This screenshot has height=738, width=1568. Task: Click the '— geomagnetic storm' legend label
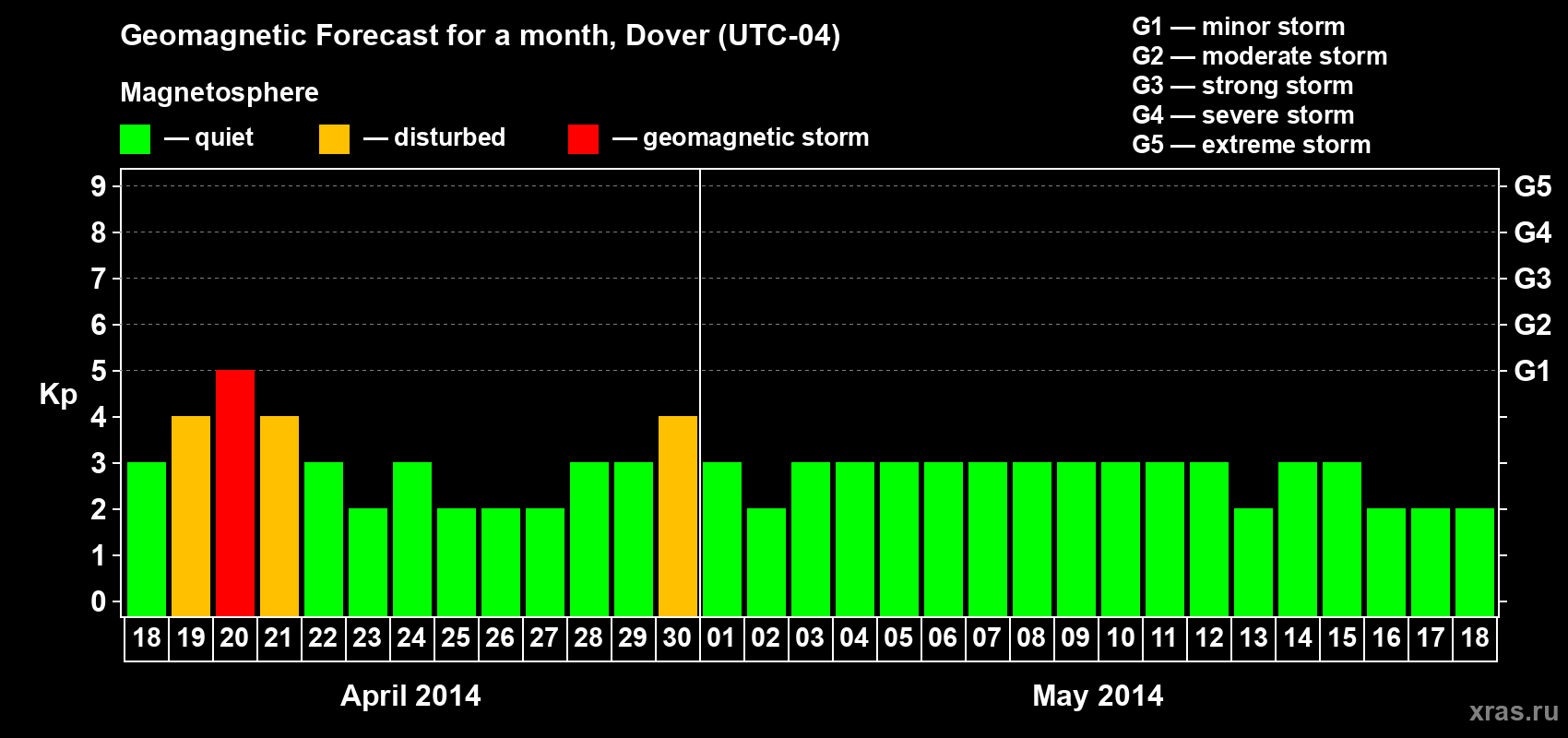(741, 137)
